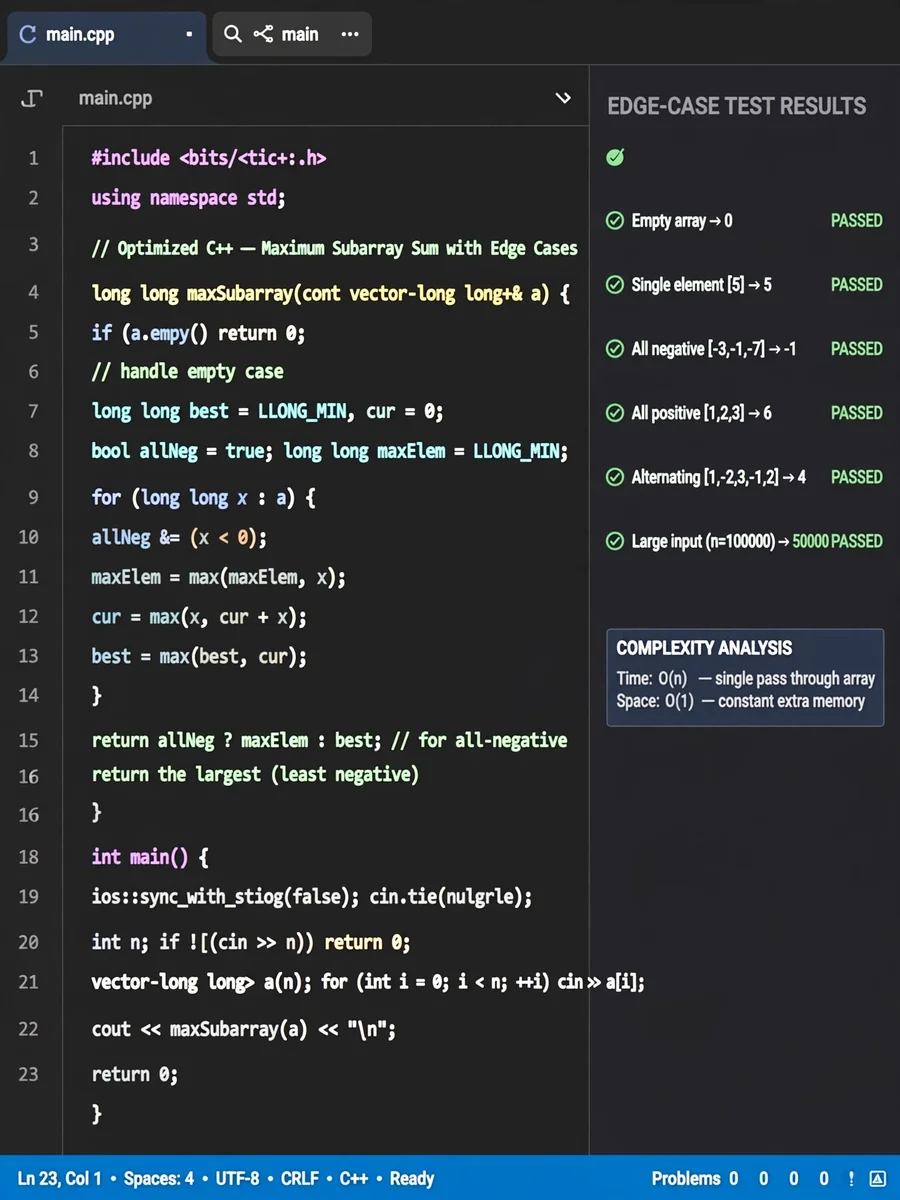This screenshot has width=900, height=1200.
Task: Click PASSED status of Alternating test
Action: 857,477
